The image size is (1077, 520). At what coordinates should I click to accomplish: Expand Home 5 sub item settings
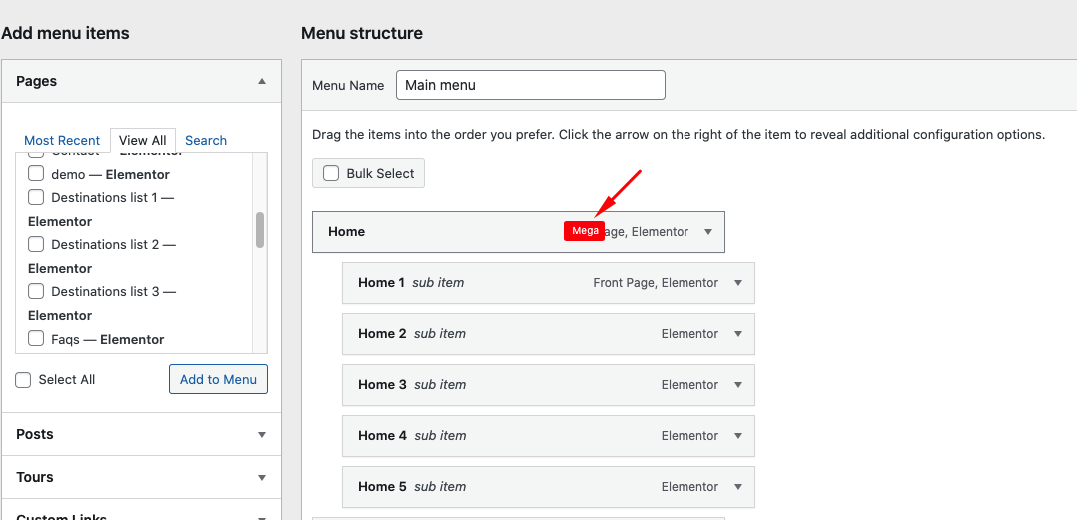(x=738, y=487)
